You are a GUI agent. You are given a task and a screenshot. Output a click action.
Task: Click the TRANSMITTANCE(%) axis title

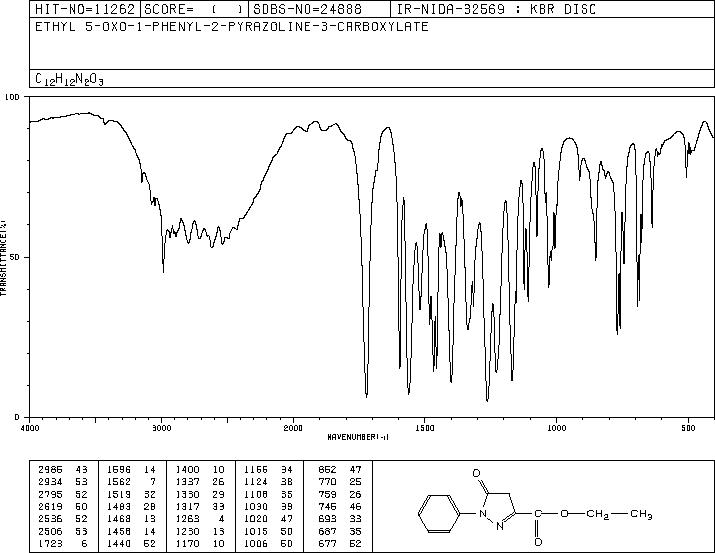click(3, 257)
